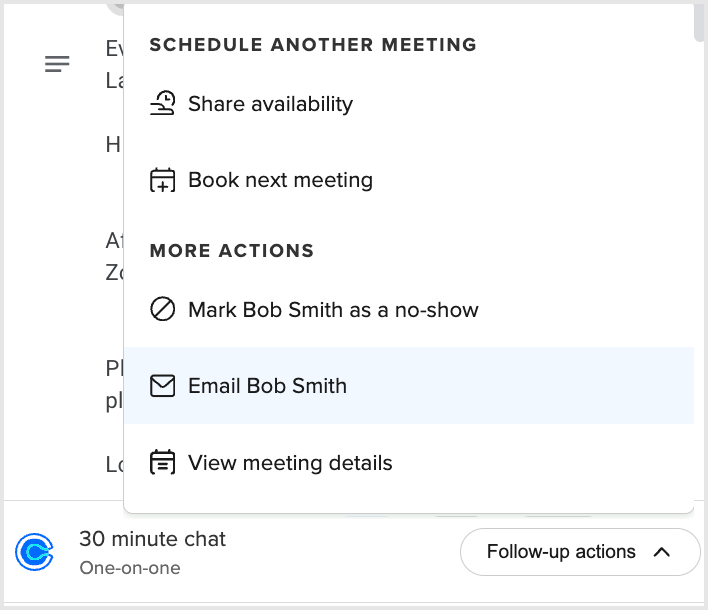
Task: Click the Schedule Another Meeting header
Action: [x=313, y=45]
